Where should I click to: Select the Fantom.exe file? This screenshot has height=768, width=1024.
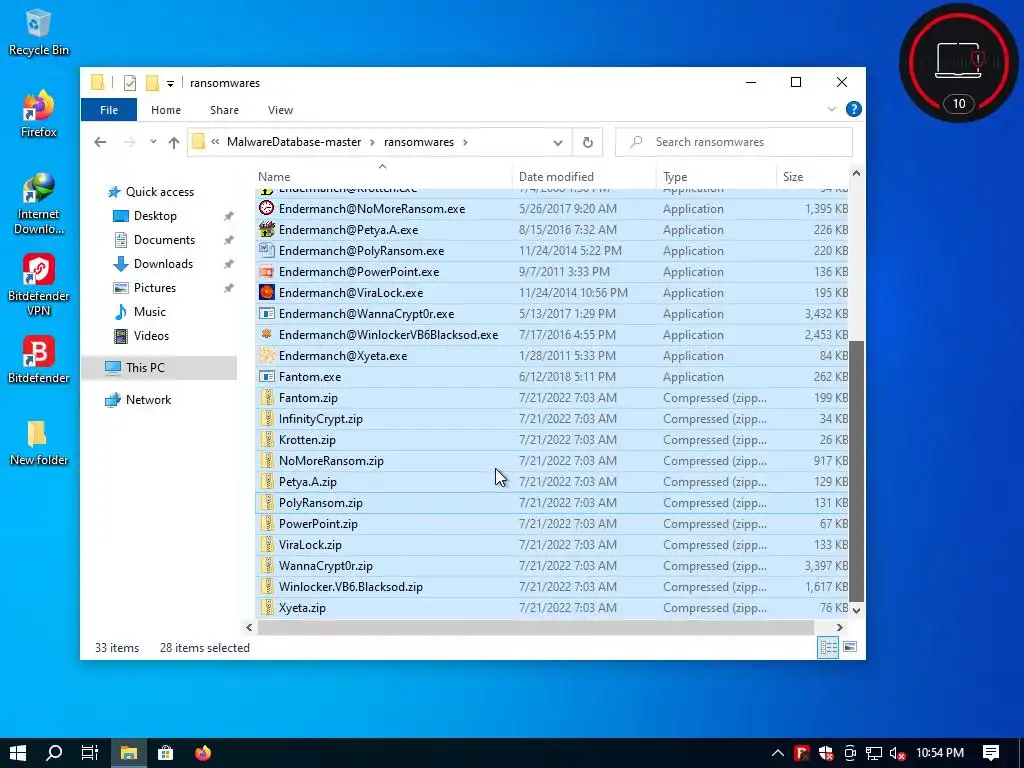(x=552, y=377)
